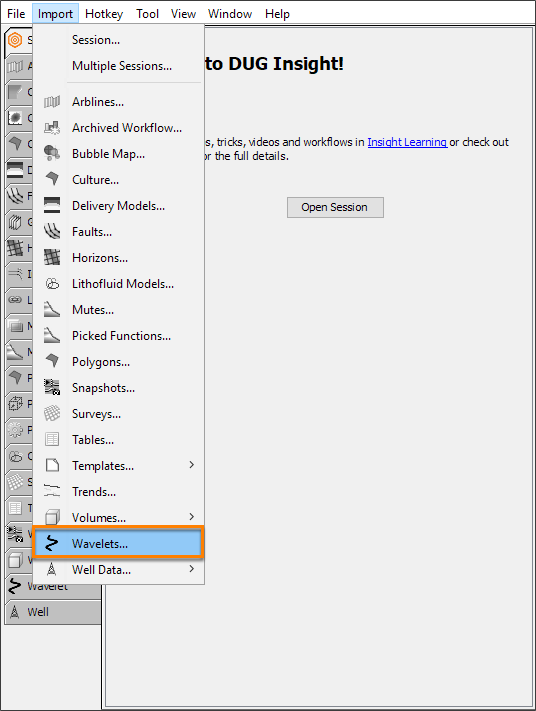Click the Bubble Map icon
The width and height of the screenshot is (536, 711).
click(52, 153)
